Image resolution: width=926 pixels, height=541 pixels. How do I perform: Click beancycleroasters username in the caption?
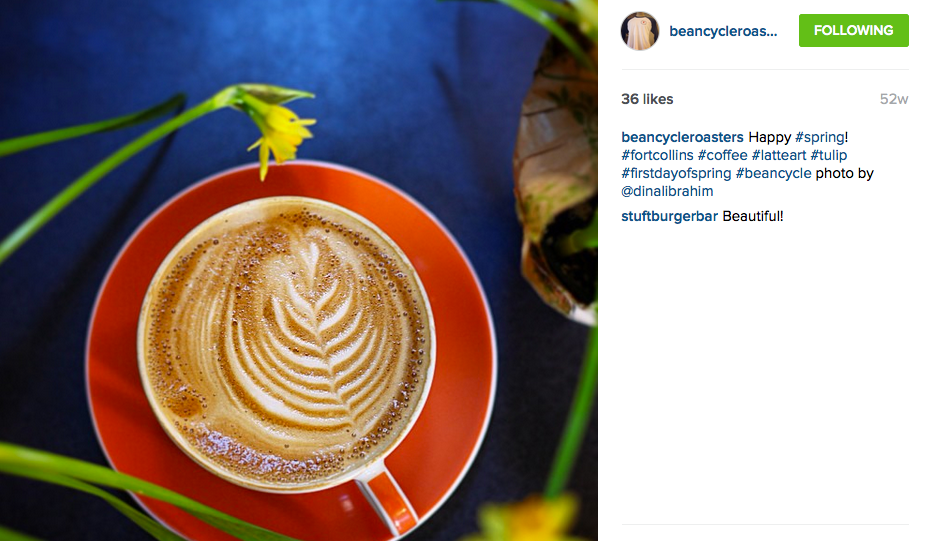(682, 137)
